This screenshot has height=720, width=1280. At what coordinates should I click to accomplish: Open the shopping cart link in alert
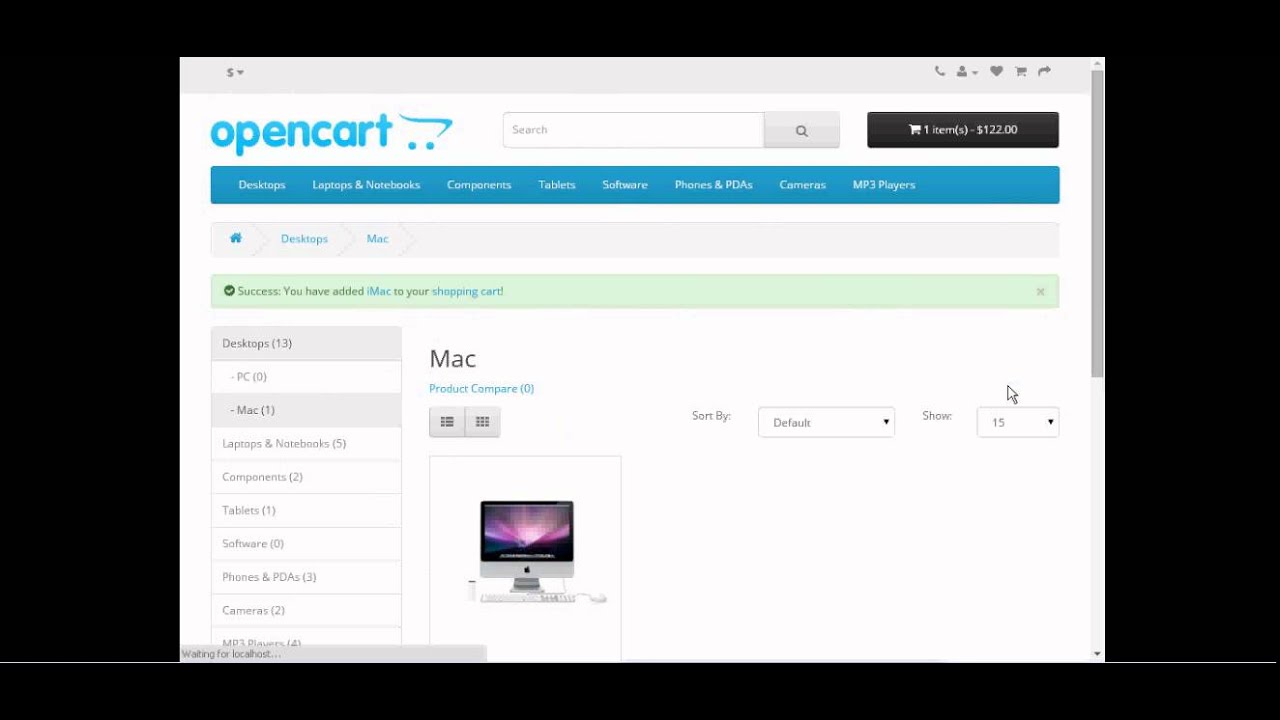(x=466, y=291)
